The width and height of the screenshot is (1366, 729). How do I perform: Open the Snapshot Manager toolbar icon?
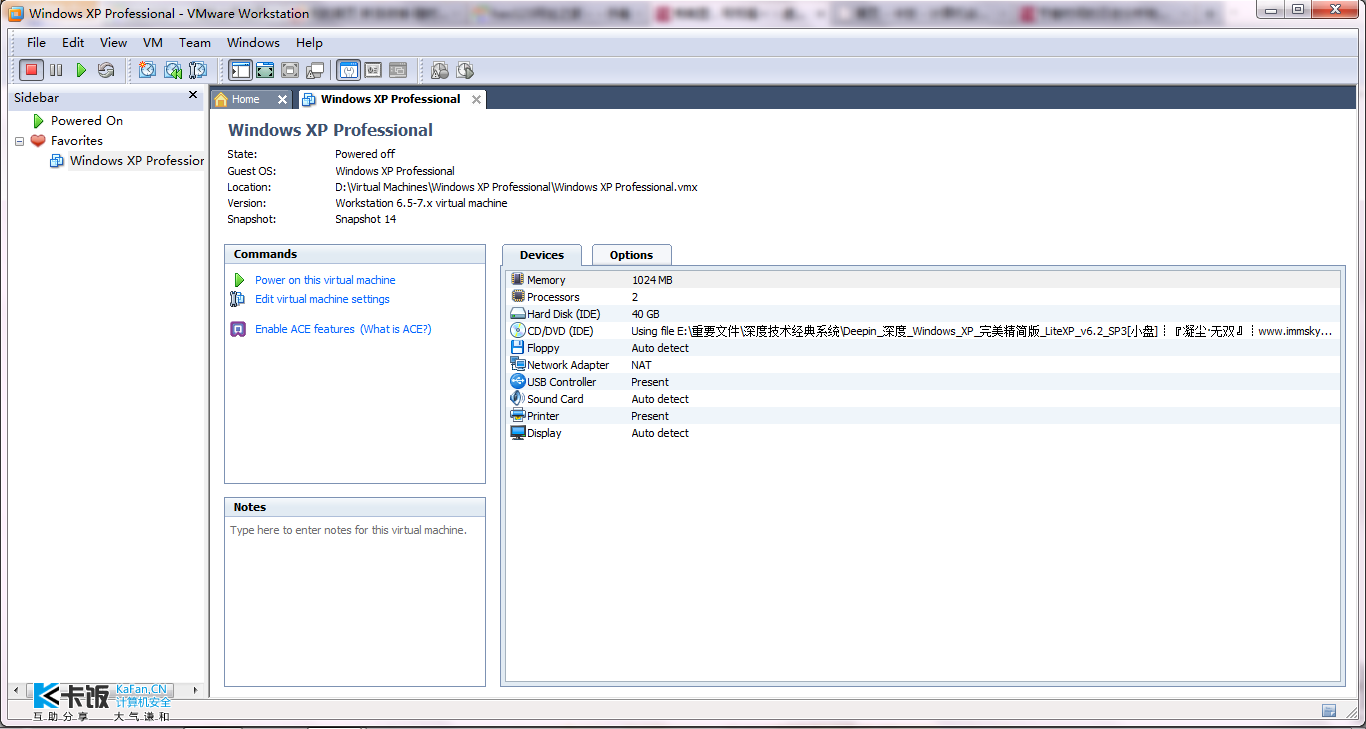point(198,70)
